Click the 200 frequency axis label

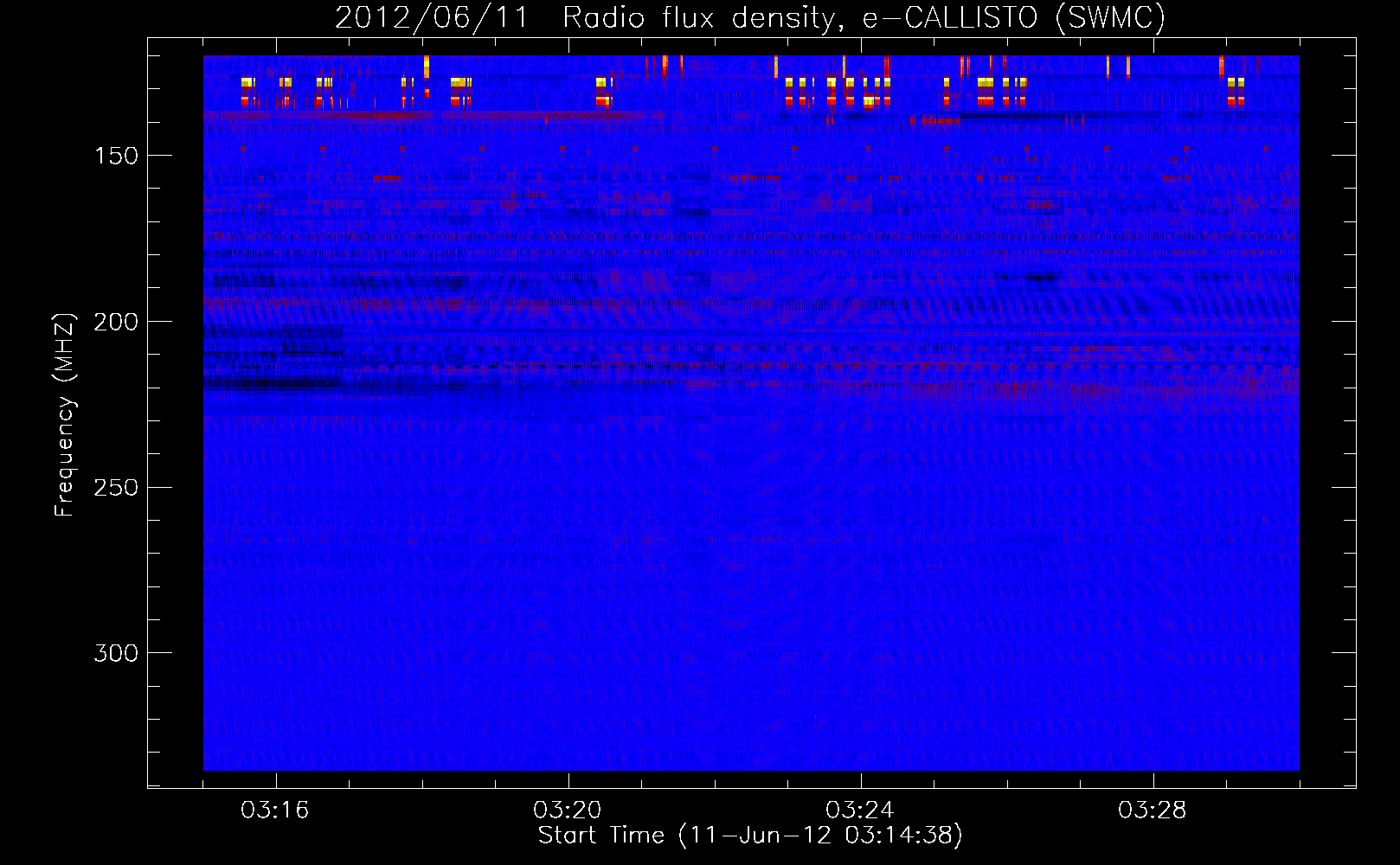116,322
